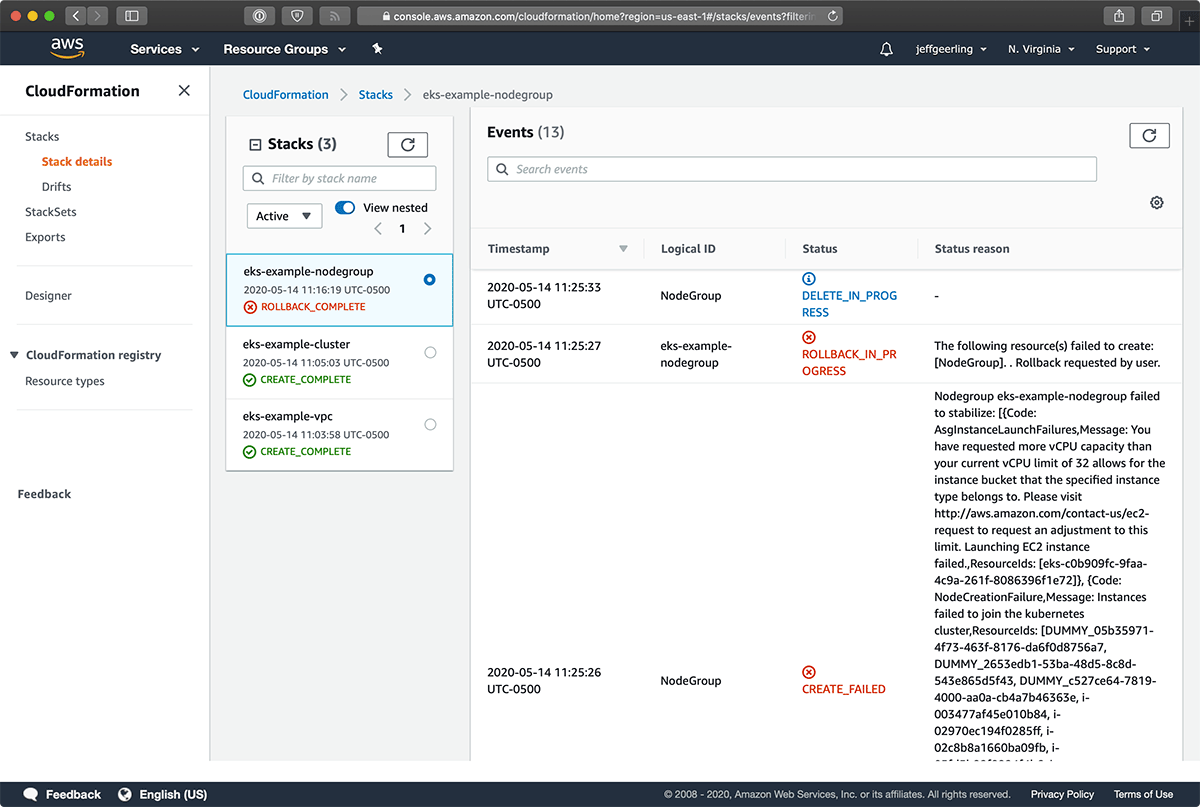Click CloudFormation breadcrumb link
The height and width of the screenshot is (807, 1200).
(x=286, y=95)
